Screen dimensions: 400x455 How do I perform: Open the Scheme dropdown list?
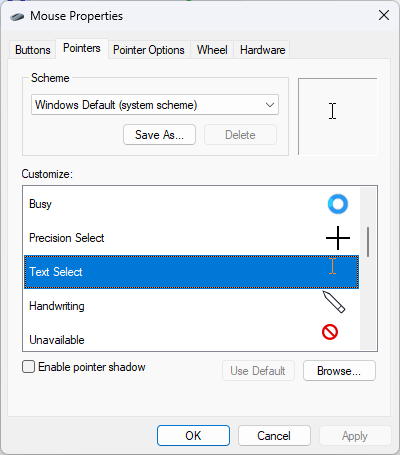click(155, 105)
